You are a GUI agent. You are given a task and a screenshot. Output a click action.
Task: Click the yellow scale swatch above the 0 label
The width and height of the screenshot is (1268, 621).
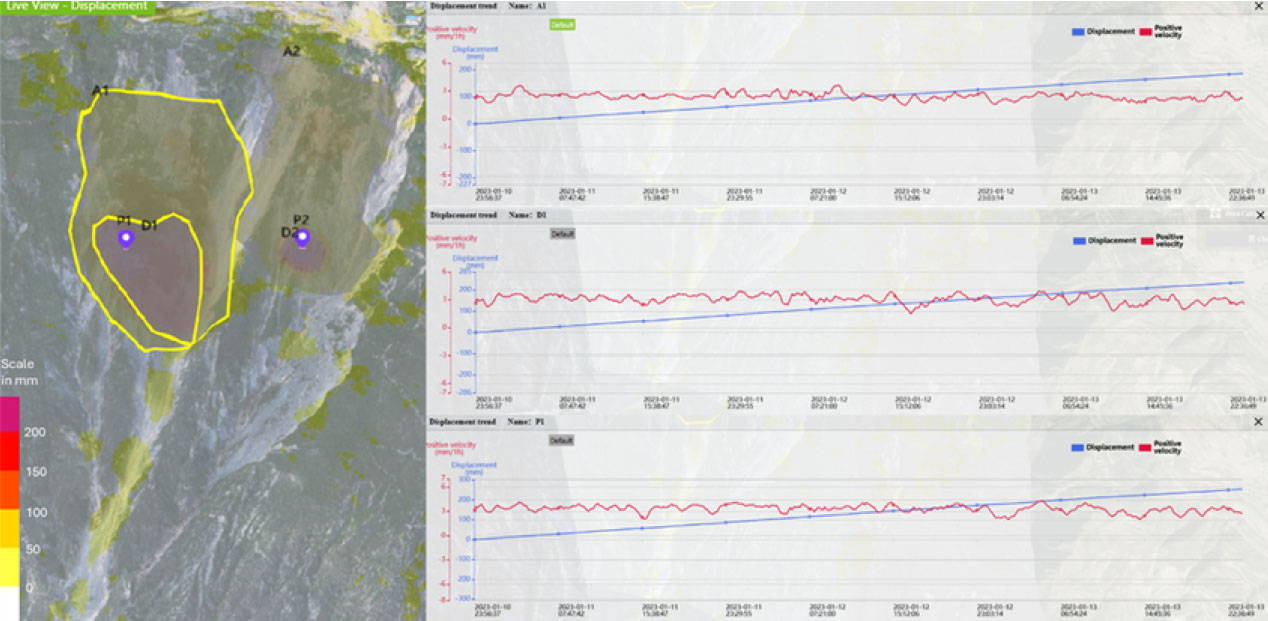coord(9,567)
